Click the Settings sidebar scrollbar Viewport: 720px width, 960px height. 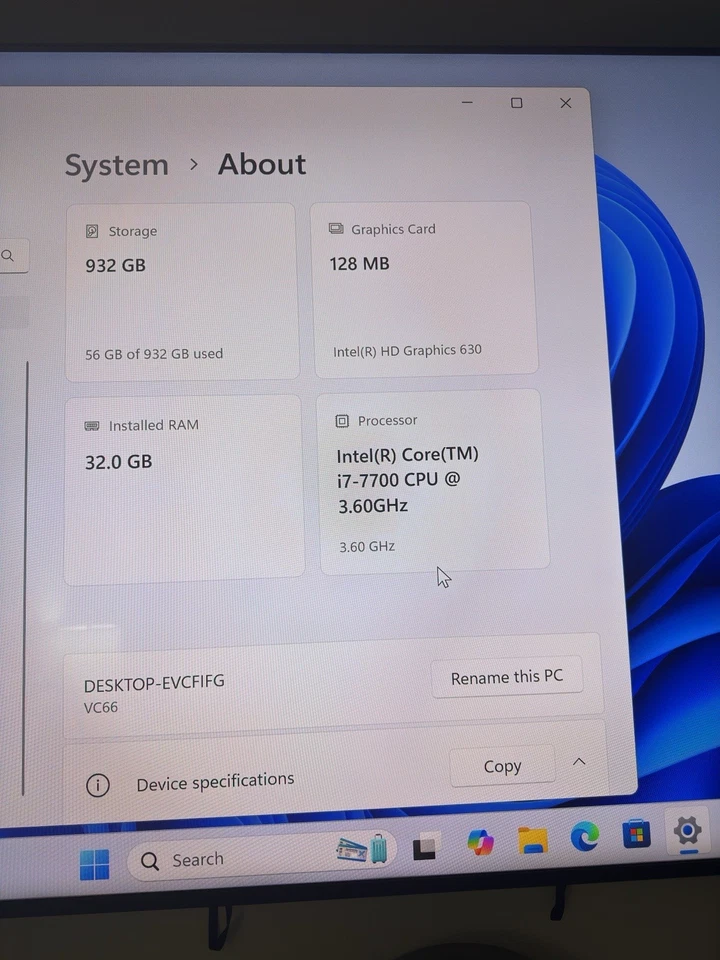tap(25, 578)
